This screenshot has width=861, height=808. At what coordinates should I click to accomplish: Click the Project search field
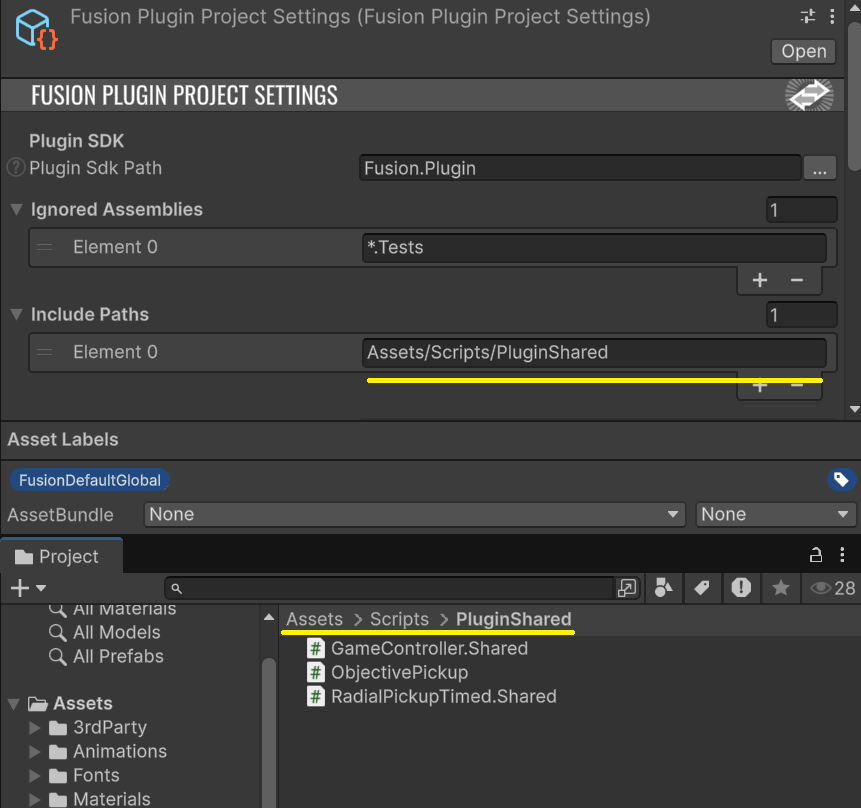389,588
